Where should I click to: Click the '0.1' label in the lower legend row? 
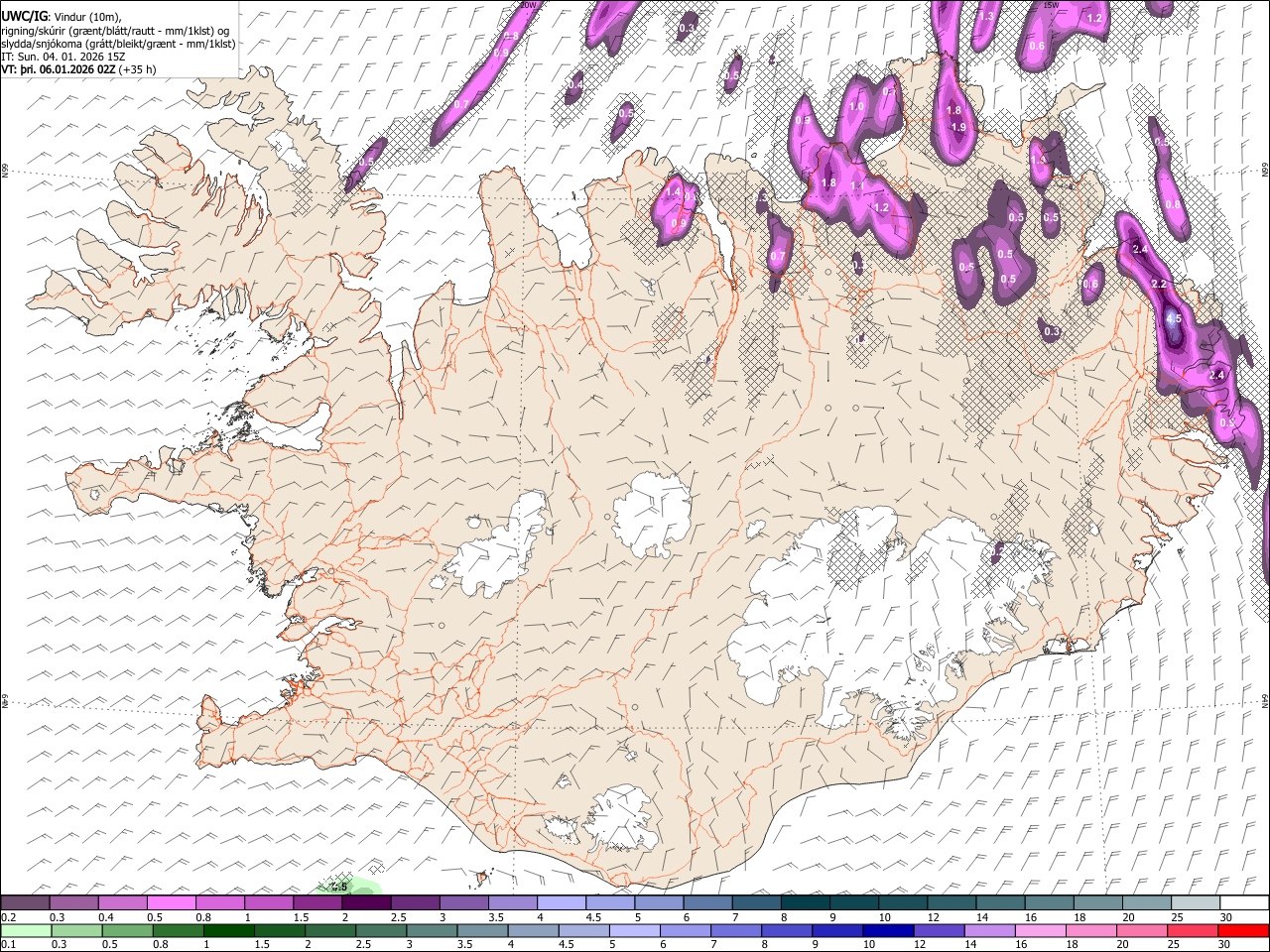point(9,945)
